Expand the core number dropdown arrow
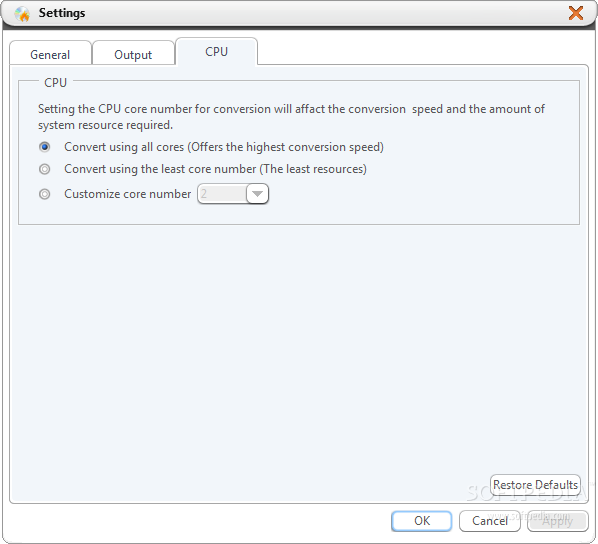The height and width of the screenshot is (544, 598). [x=257, y=194]
